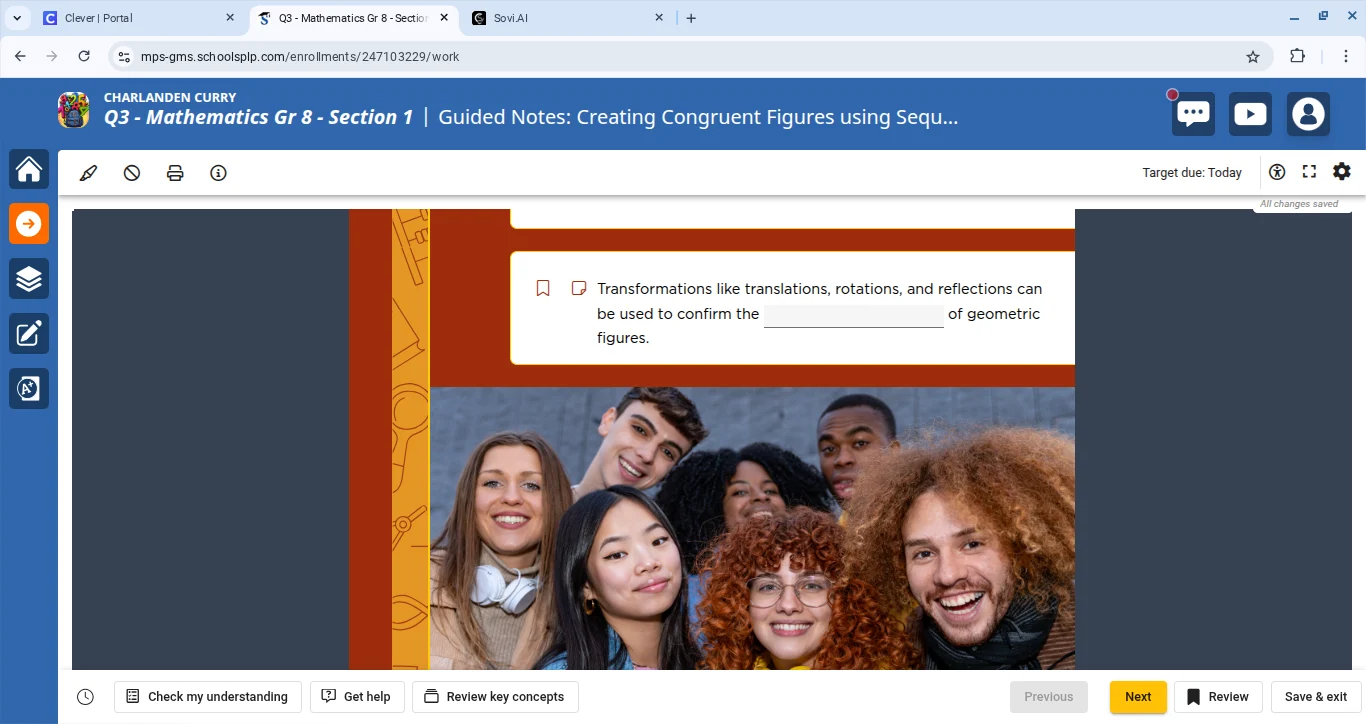Toggle the bookmark on the transformations note
Image resolution: width=1366 pixels, height=724 pixels.
[x=543, y=289]
